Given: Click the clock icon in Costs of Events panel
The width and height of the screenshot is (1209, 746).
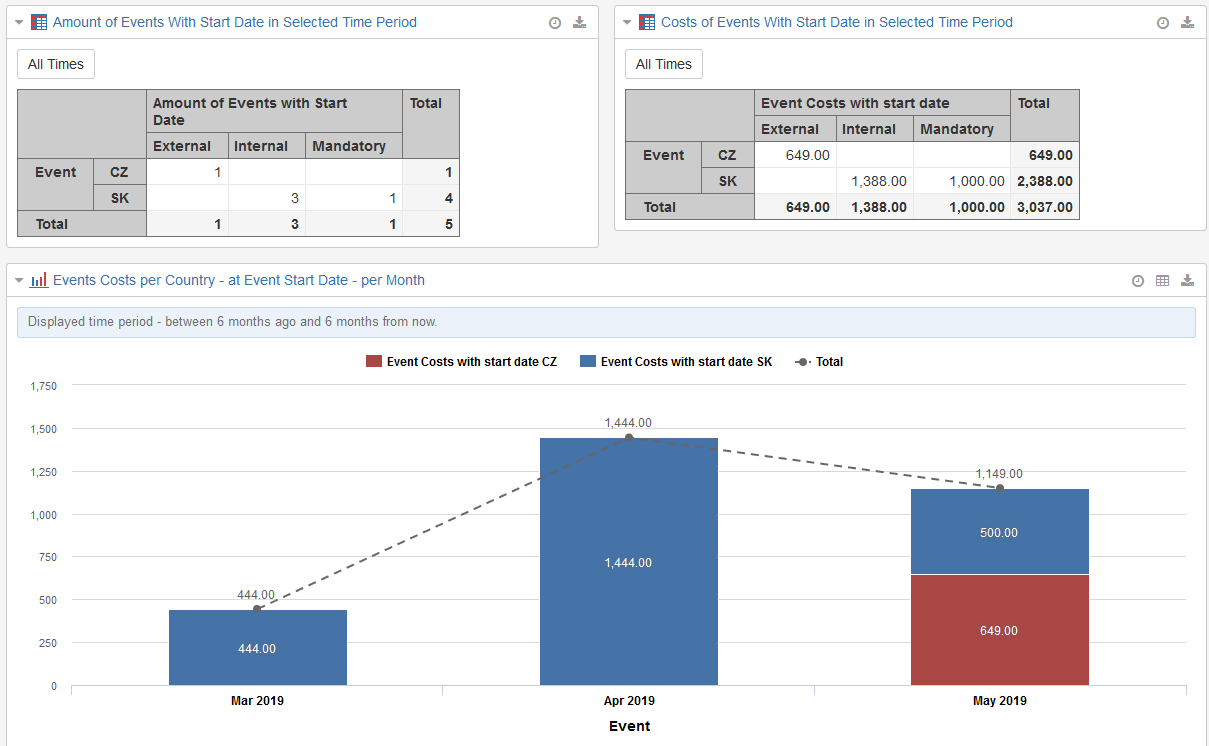Looking at the screenshot, I should (x=1163, y=23).
